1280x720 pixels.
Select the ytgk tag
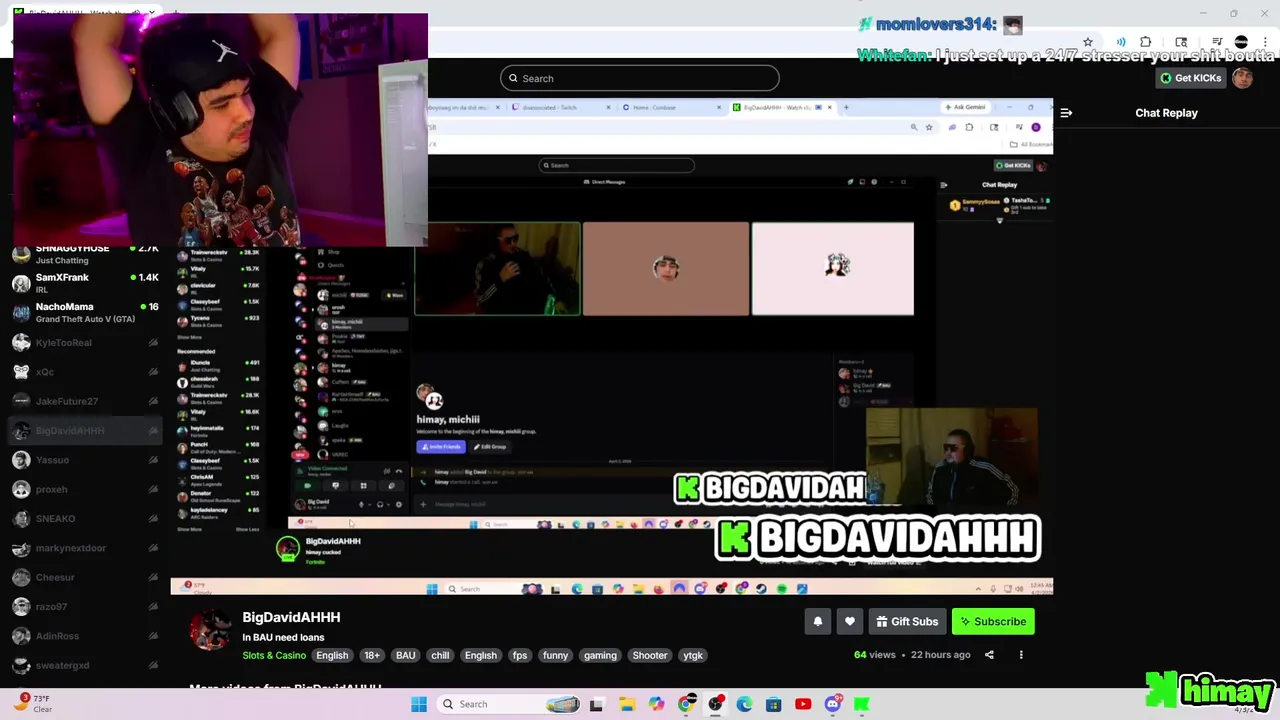693,656
